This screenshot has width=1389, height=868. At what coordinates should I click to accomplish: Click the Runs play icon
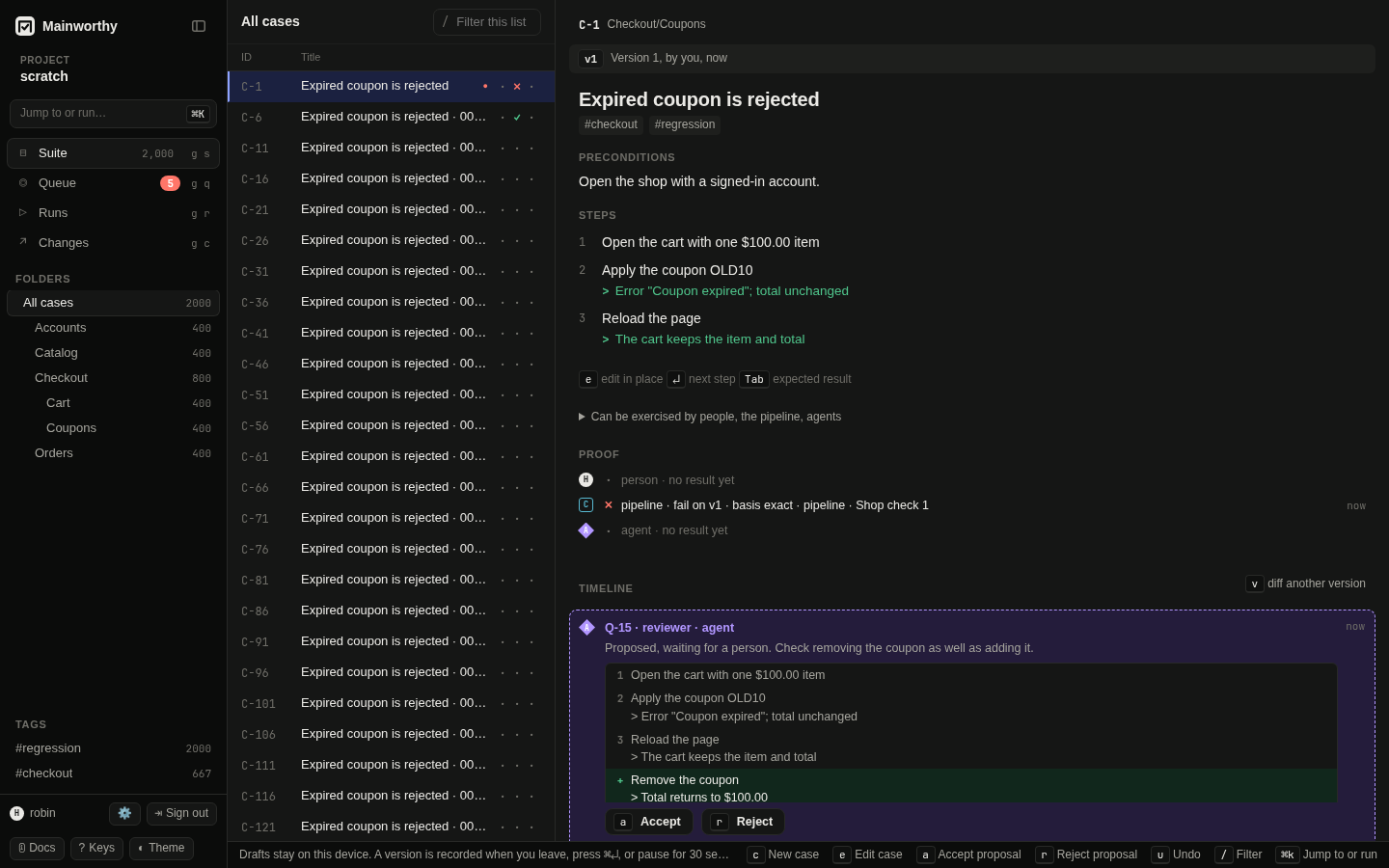tap(23, 213)
